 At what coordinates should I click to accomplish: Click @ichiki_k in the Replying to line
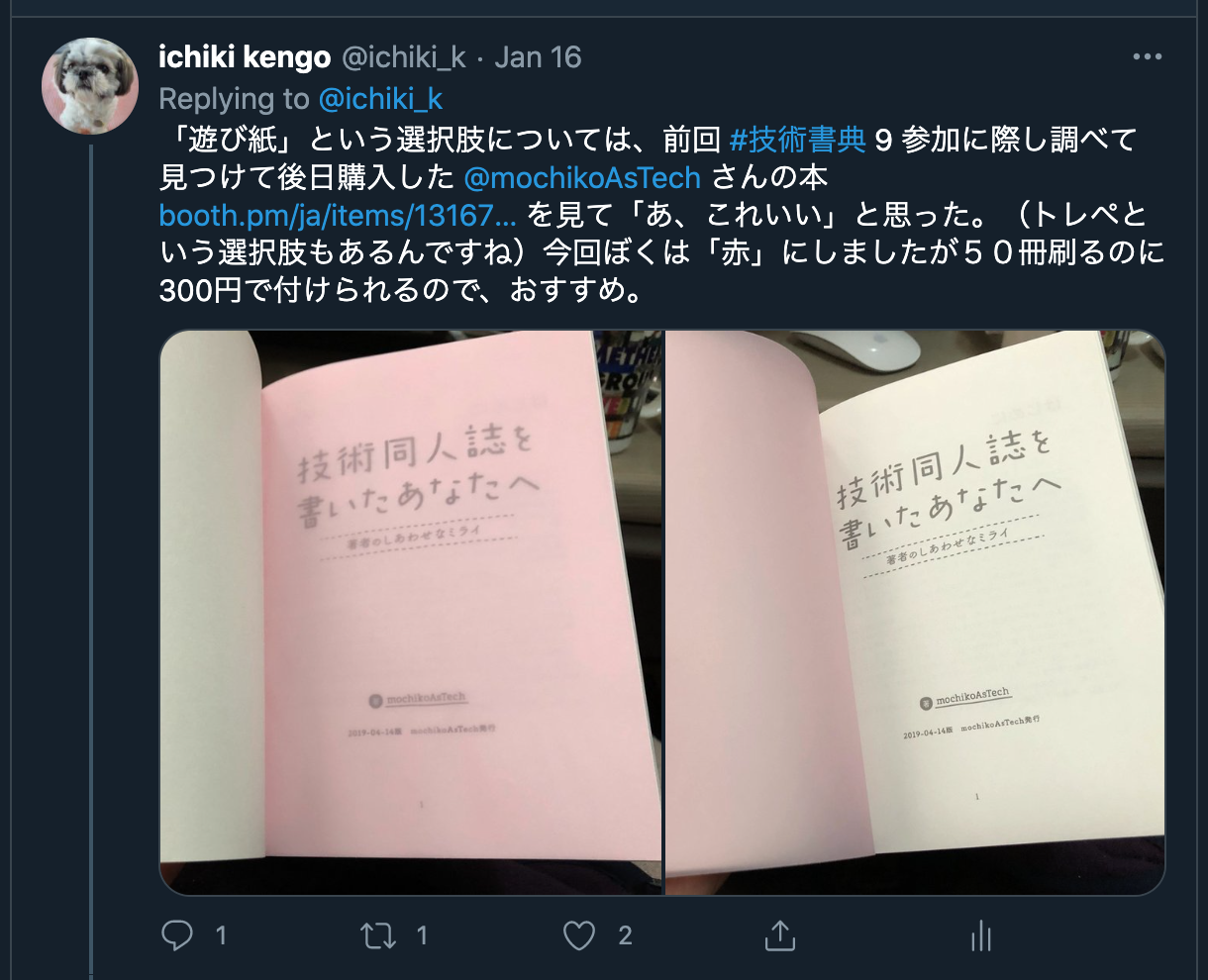click(380, 99)
